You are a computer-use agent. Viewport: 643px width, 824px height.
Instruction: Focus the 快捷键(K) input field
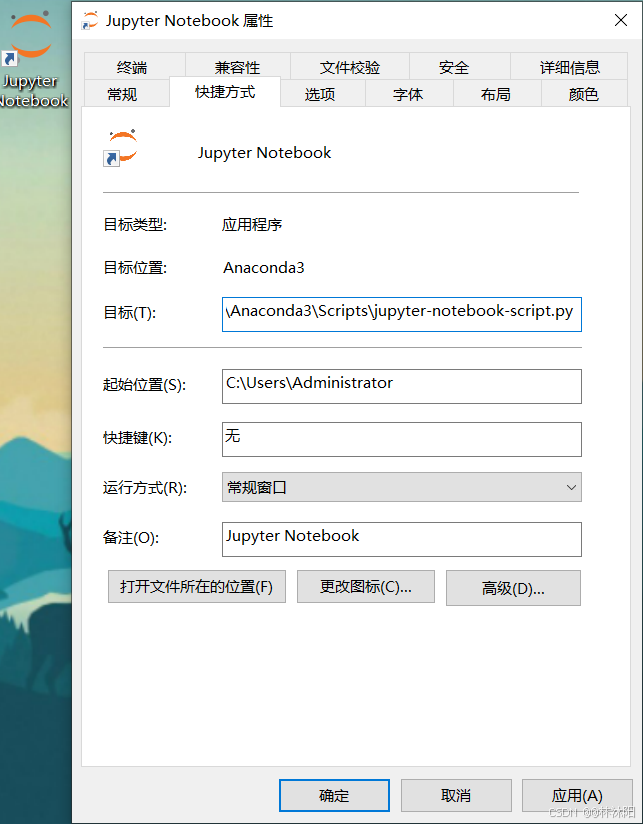click(x=401, y=439)
